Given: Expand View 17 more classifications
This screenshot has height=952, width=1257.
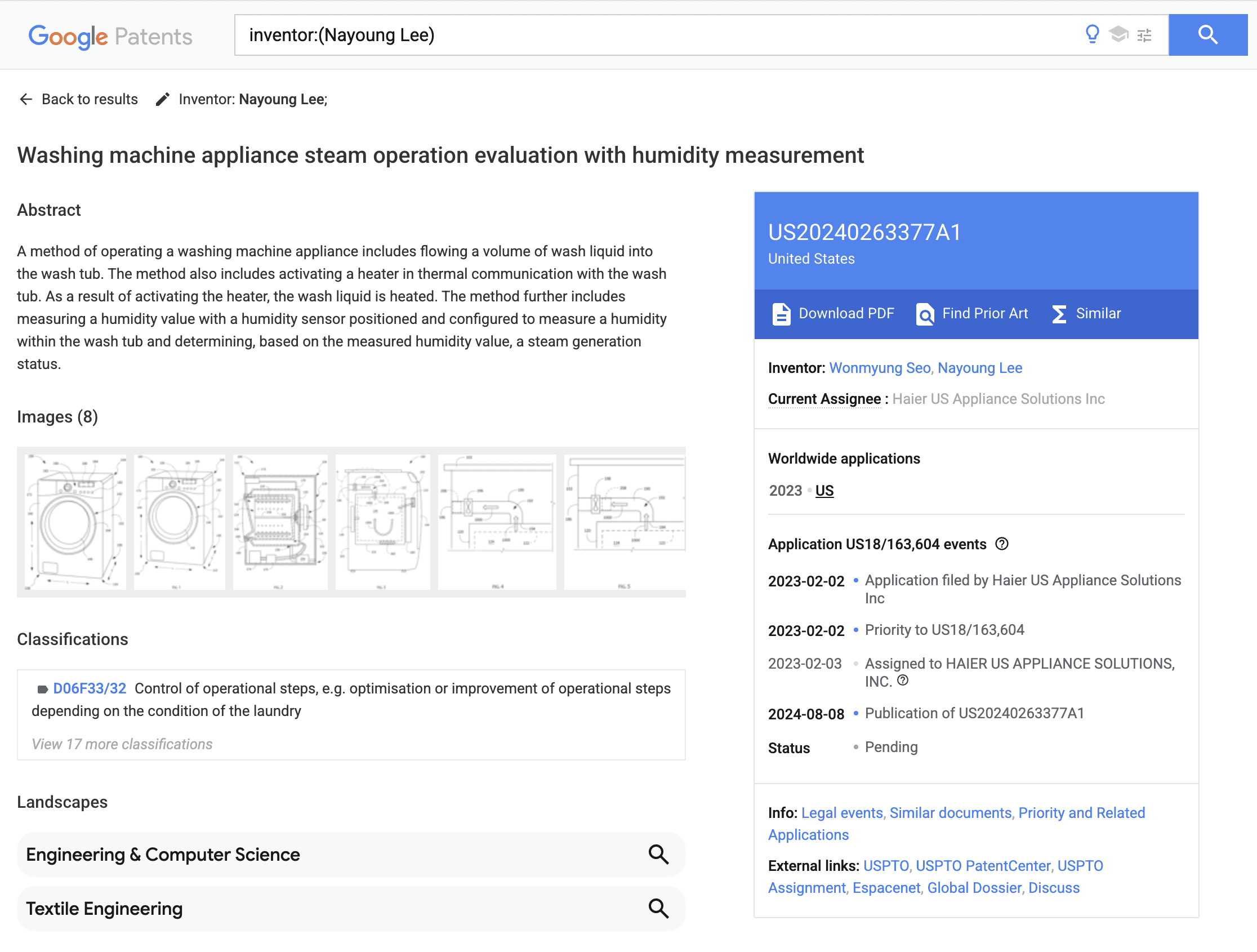Looking at the screenshot, I should [122, 744].
